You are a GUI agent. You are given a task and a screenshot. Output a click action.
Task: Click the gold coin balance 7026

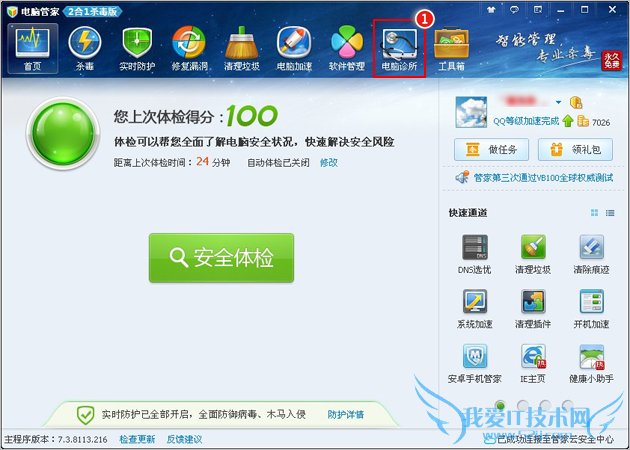point(601,122)
